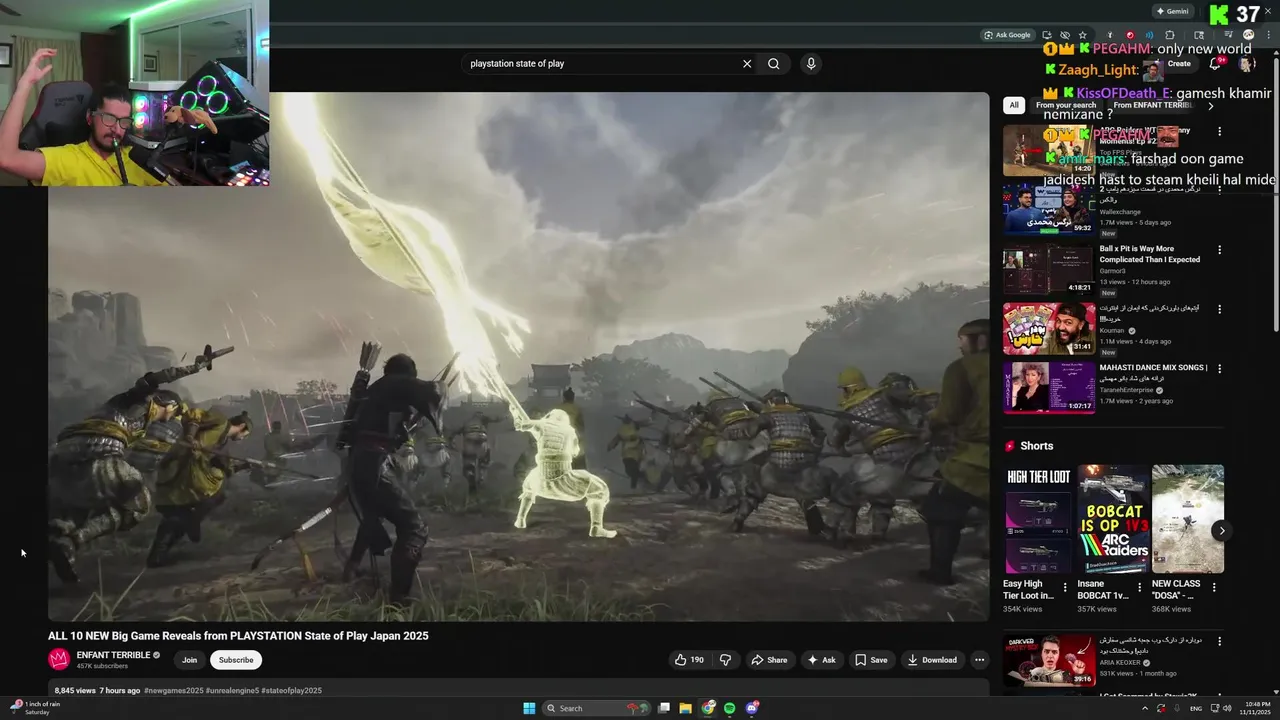This screenshot has height=720, width=1280.
Task: Open YouTube account avatar menu
Action: click(1247, 64)
